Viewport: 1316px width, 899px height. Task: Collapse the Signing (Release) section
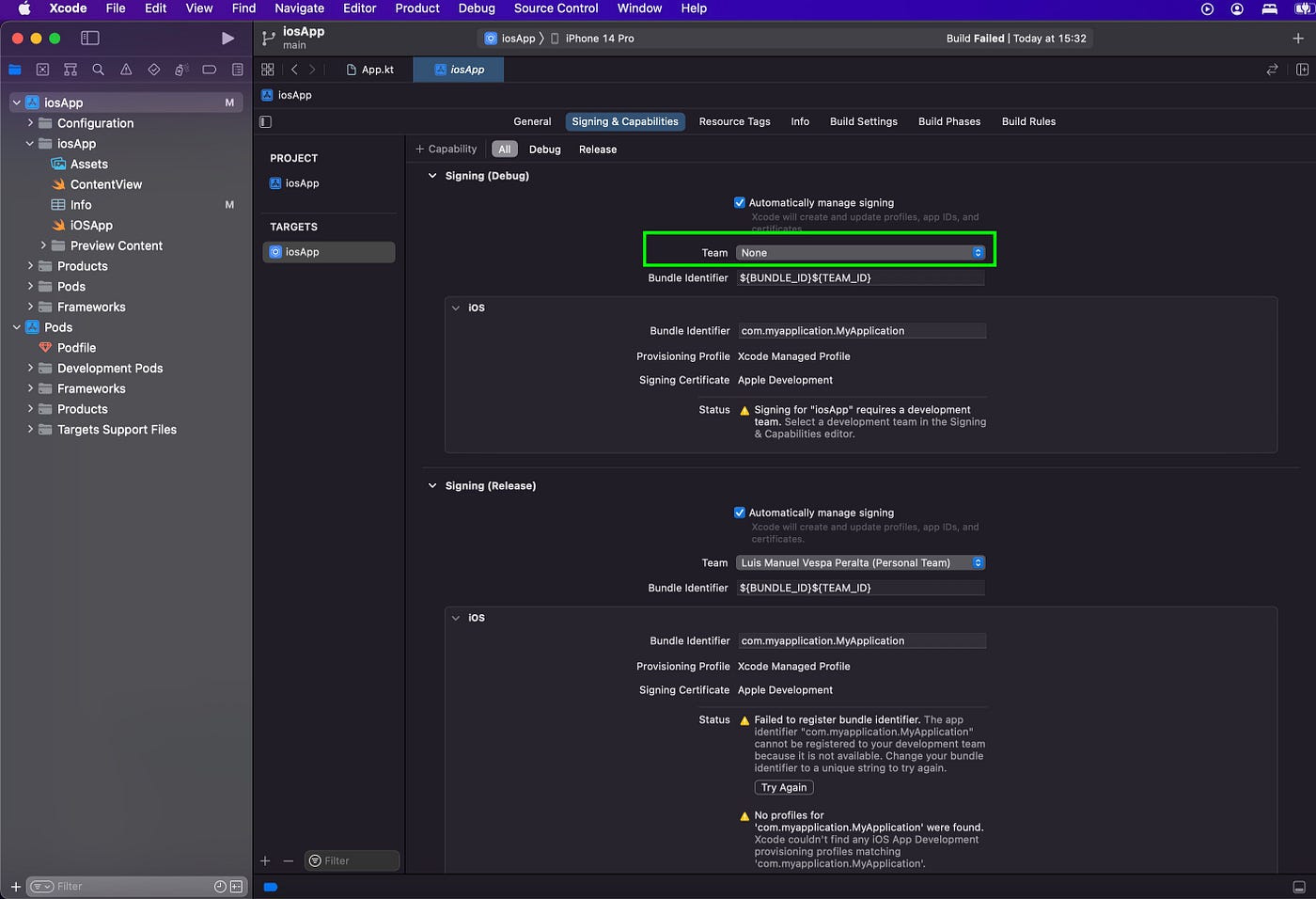pyautogui.click(x=432, y=486)
